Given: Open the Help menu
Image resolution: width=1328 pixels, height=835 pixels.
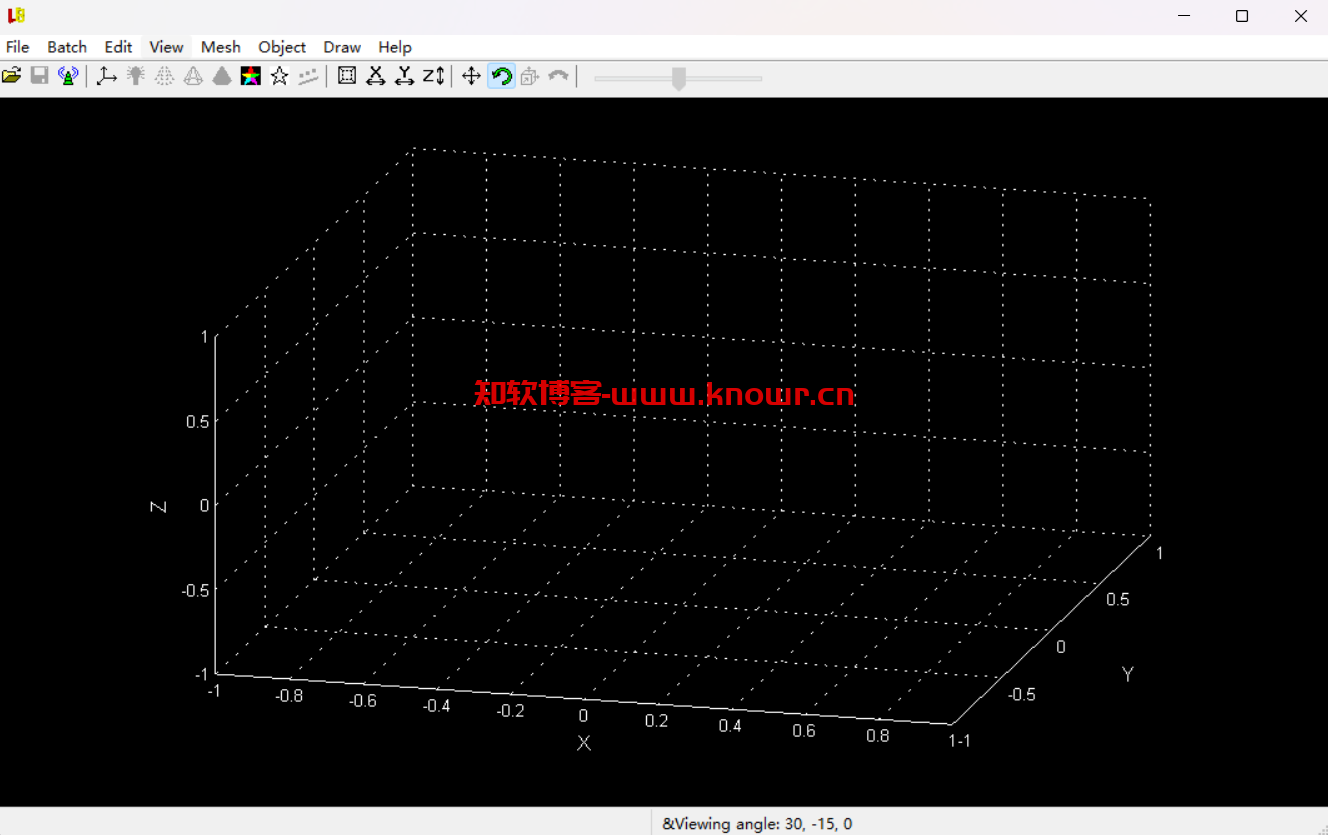Looking at the screenshot, I should click(395, 47).
